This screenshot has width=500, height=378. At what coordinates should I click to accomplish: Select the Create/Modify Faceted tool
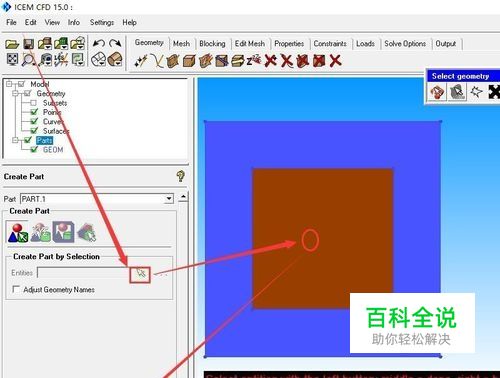click(206, 61)
